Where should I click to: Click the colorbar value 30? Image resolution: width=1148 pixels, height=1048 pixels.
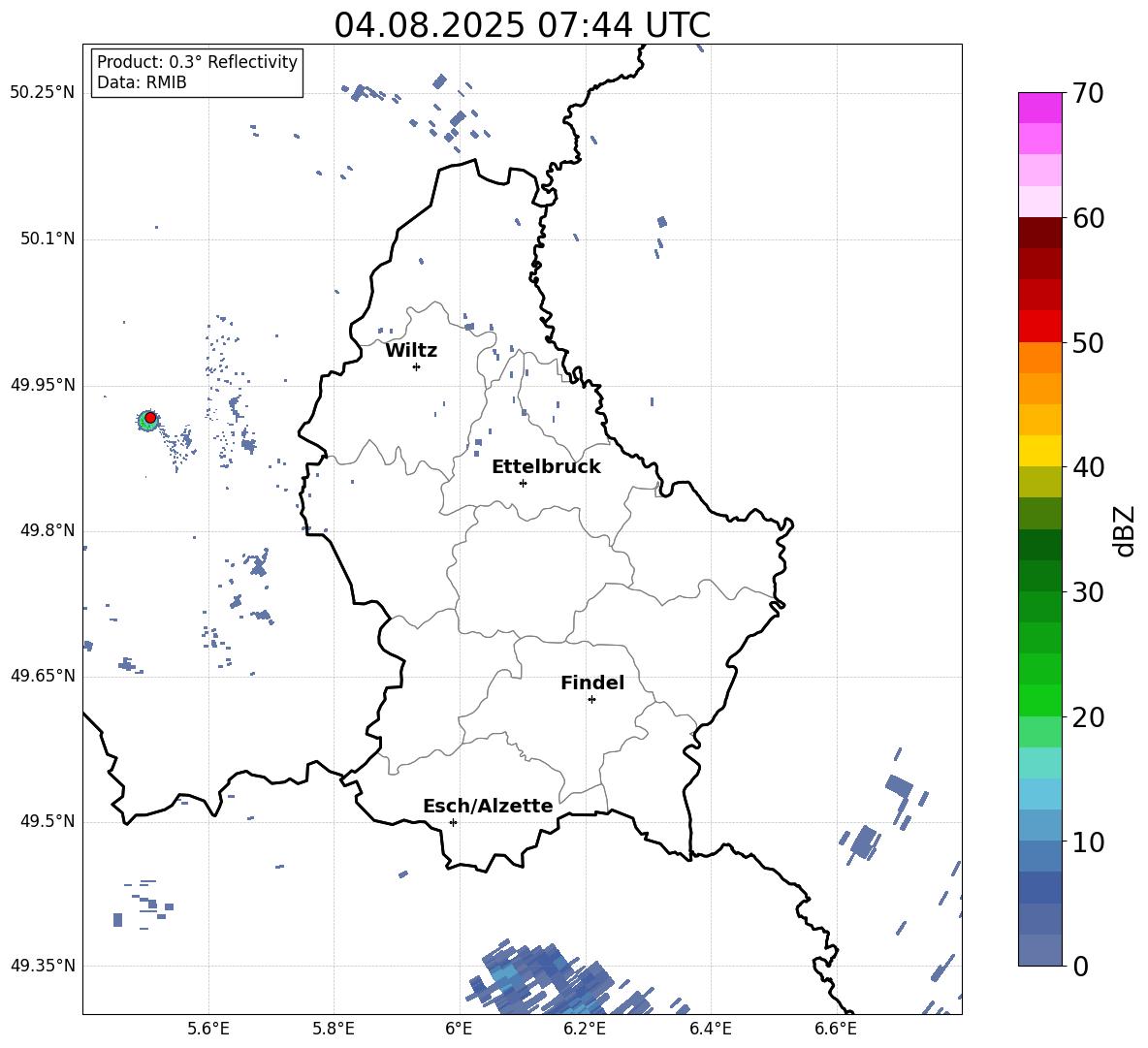(1088, 592)
